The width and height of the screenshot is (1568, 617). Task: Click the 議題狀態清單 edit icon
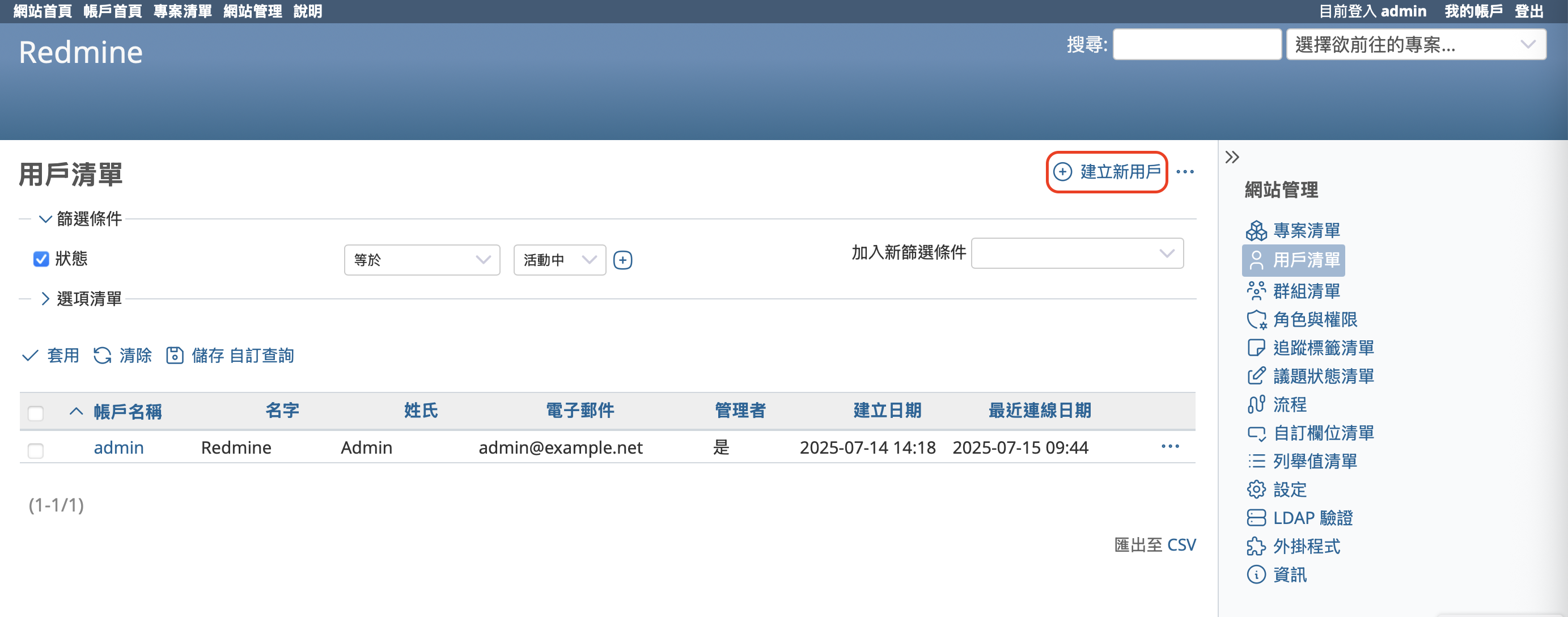[1256, 376]
